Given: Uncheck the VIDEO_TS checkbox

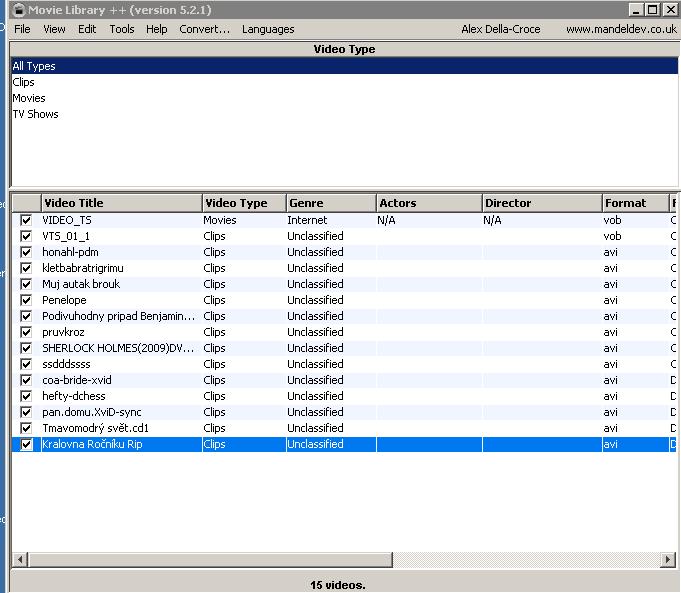Looking at the screenshot, I should (x=26, y=220).
